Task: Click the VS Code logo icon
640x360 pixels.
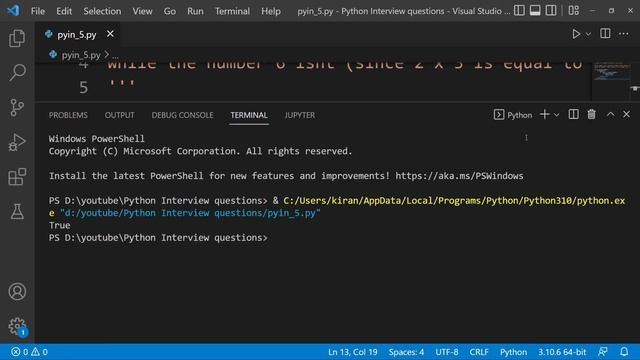Action: pyautogui.click(x=13, y=11)
